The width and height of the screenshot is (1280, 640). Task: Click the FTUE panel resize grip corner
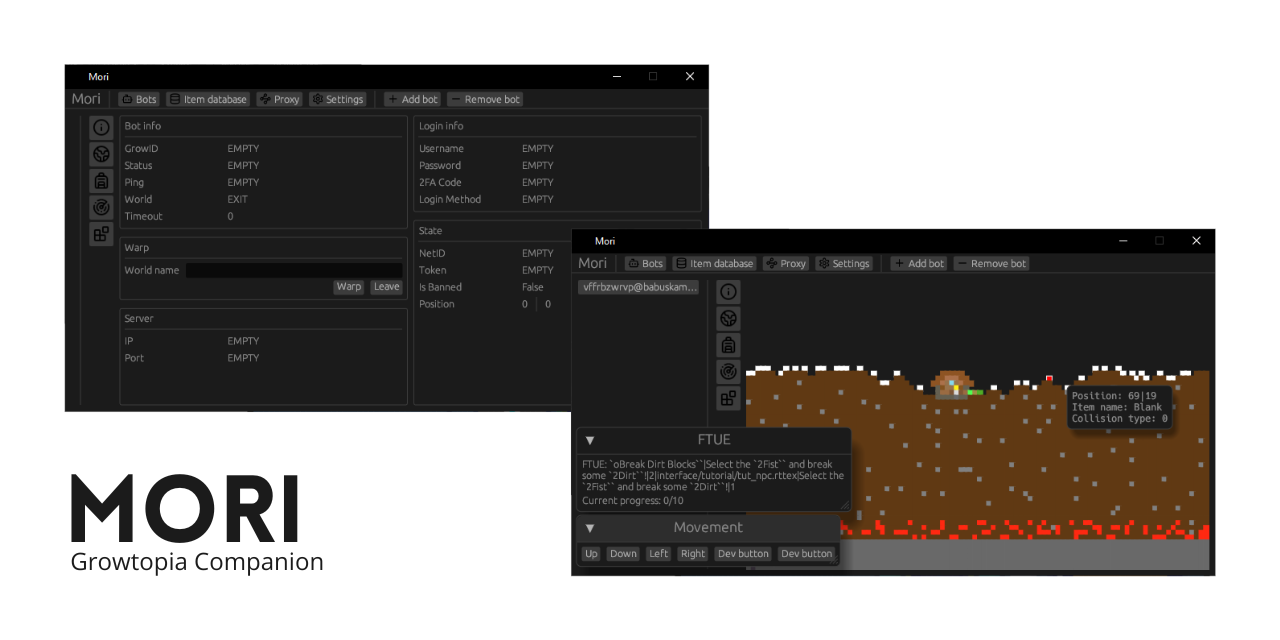pyautogui.click(x=845, y=505)
